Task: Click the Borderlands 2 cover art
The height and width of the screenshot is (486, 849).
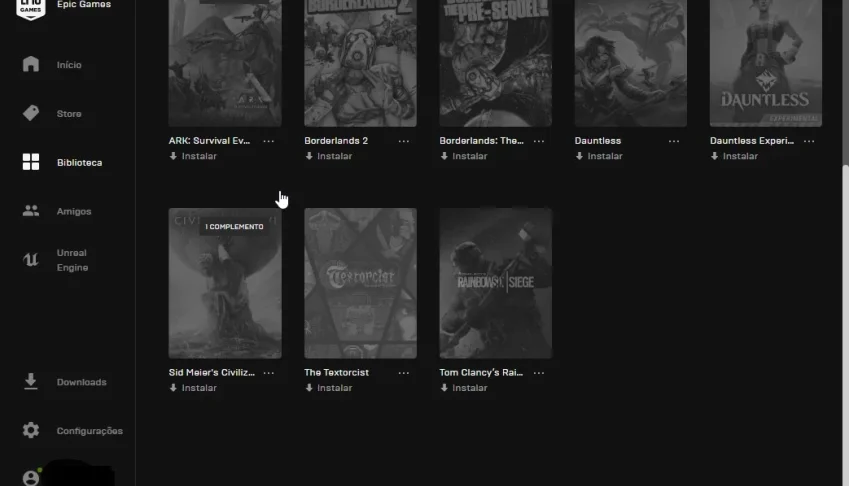Action: [x=361, y=63]
